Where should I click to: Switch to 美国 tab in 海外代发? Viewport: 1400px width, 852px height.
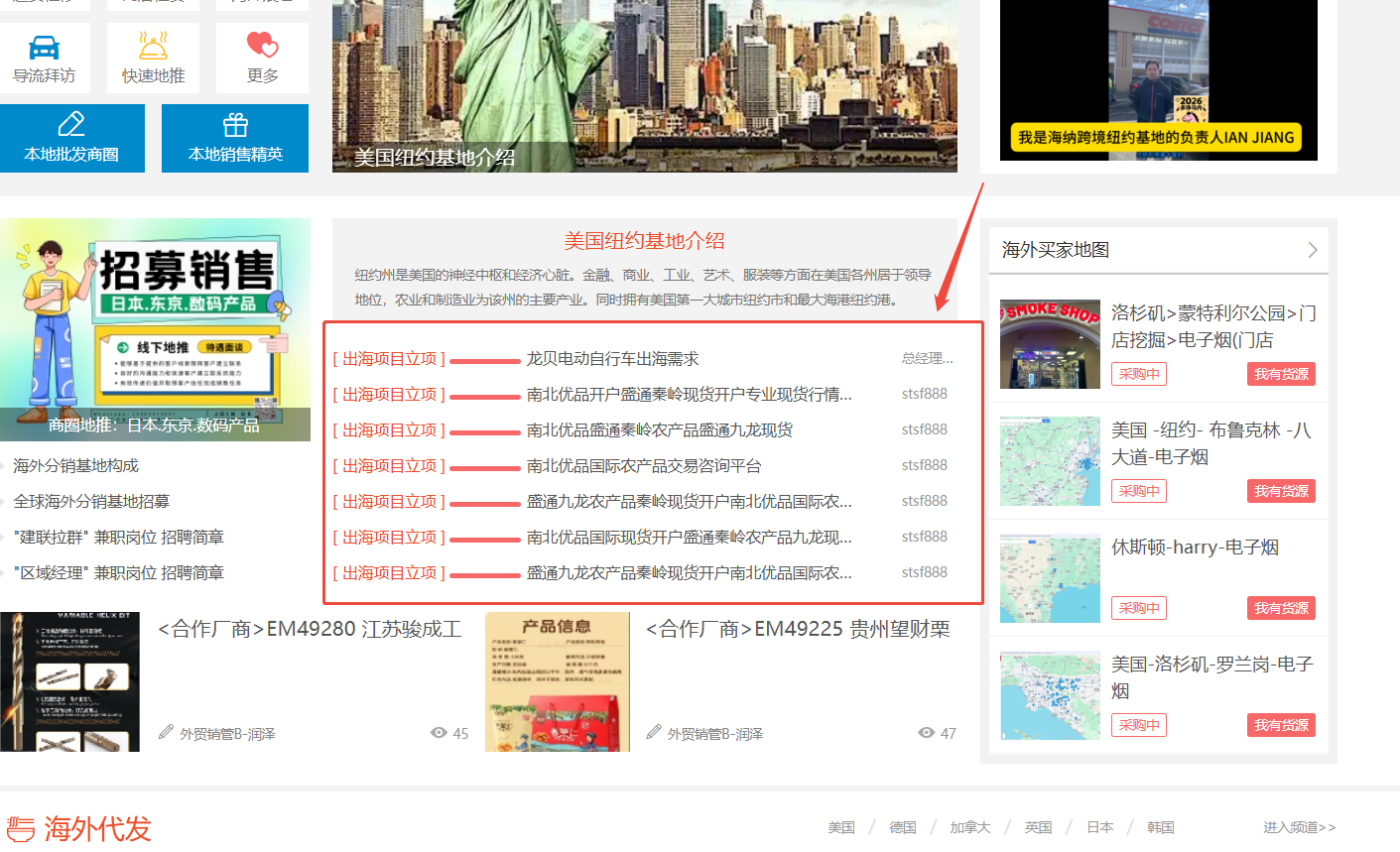pos(841,827)
